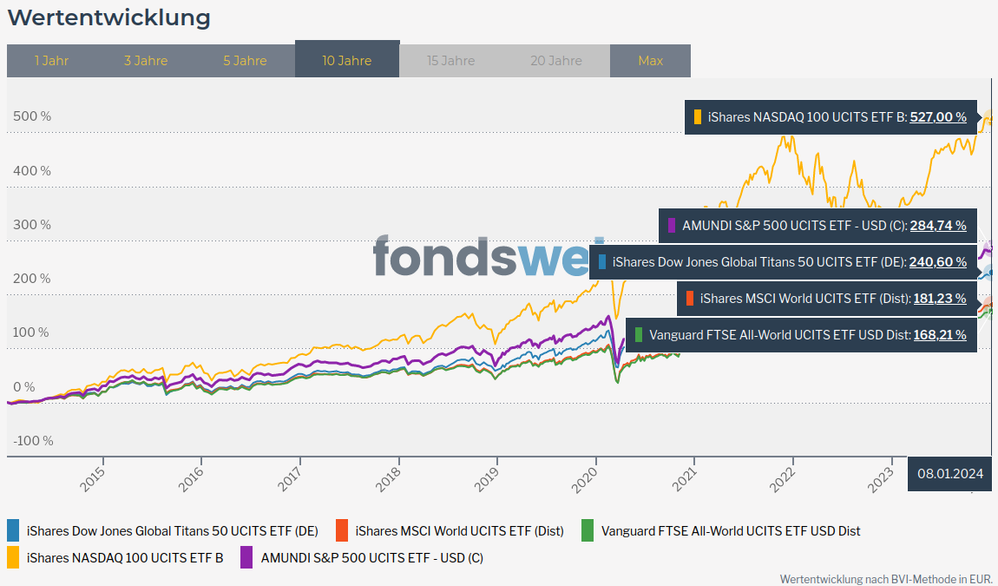Viewport: 998px width, 586px height.
Task: Select the 1 Jahr time range tab
Action: click(51, 60)
